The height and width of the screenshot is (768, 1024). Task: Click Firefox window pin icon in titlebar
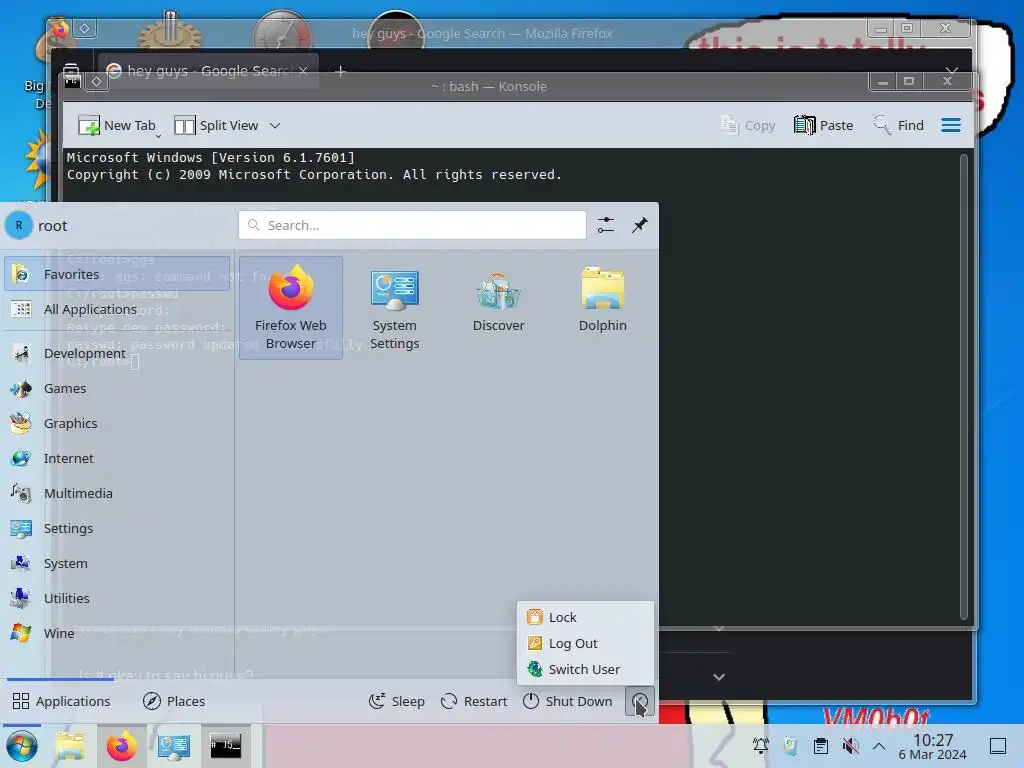[x=85, y=28]
